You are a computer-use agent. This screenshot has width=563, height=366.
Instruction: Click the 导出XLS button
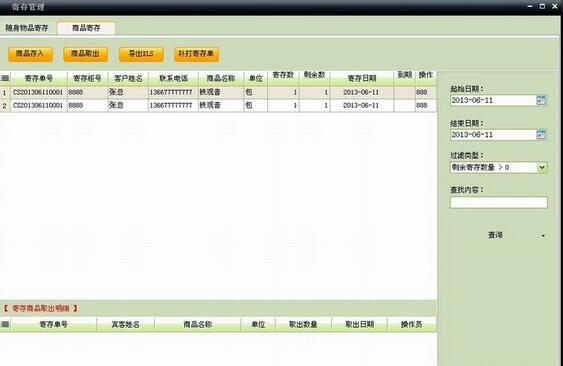click(141, 54)
